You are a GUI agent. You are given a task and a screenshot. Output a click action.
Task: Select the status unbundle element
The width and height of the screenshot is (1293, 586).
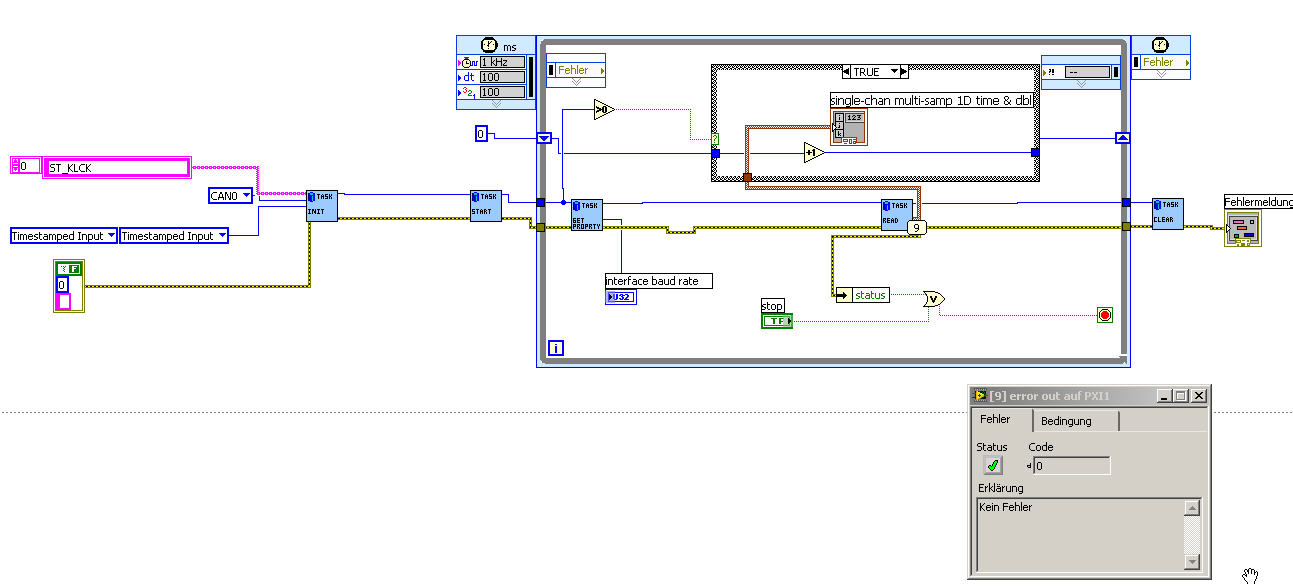point(870,295)
